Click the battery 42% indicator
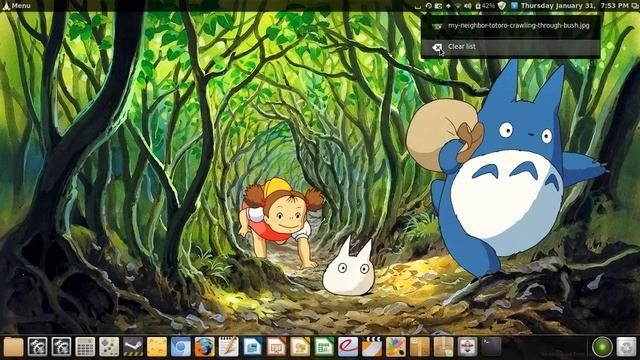Viewport: 640px width, 360px height. pos(484,6)
